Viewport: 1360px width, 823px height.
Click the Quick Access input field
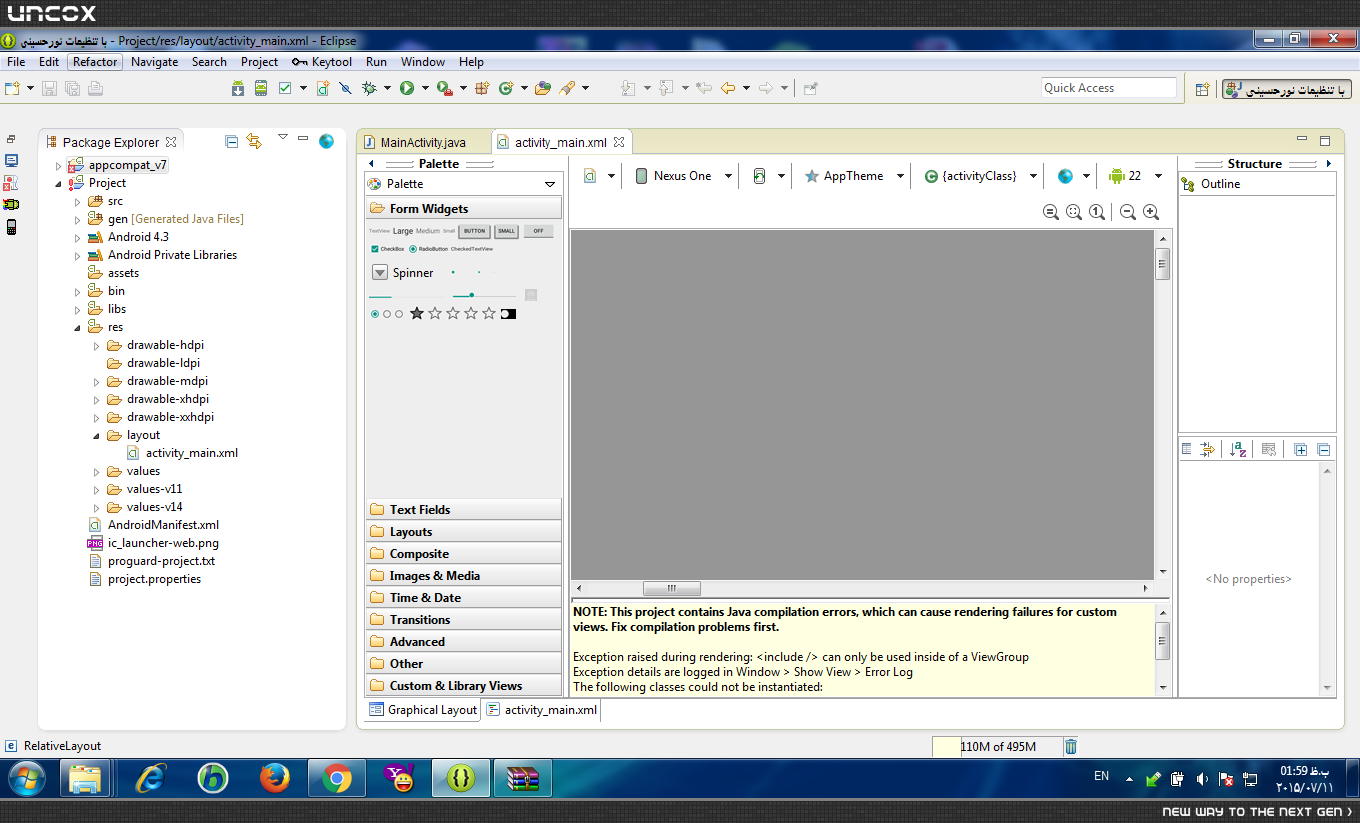(1109, 88)
